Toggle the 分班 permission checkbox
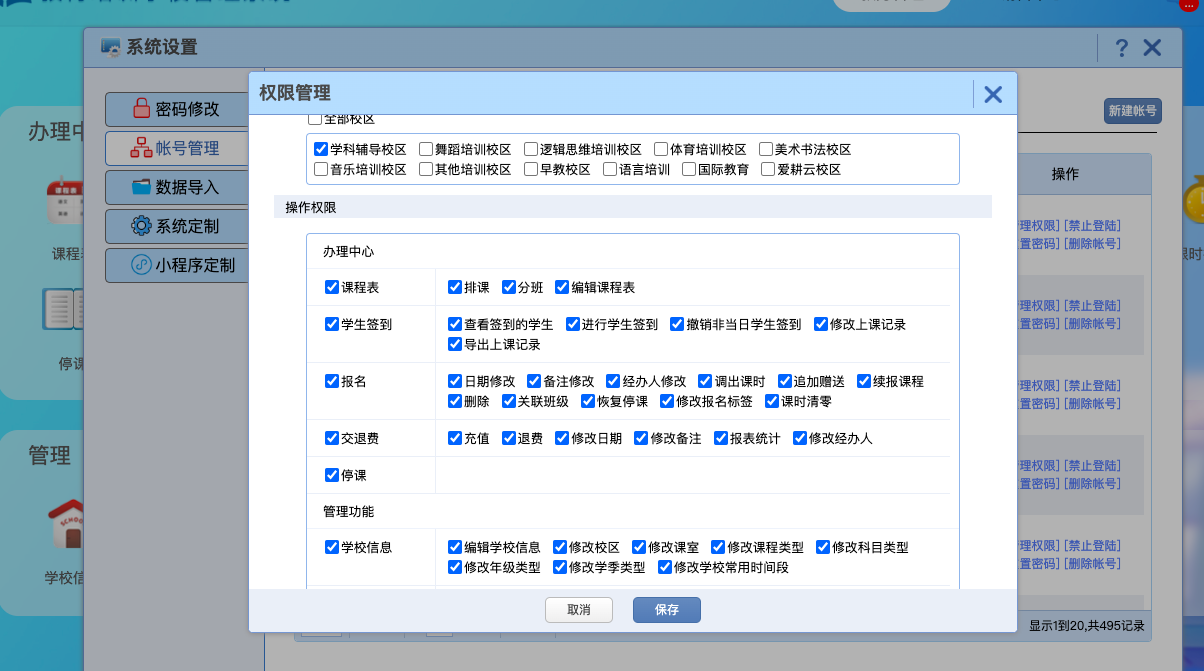 click(x=509, y=287)
